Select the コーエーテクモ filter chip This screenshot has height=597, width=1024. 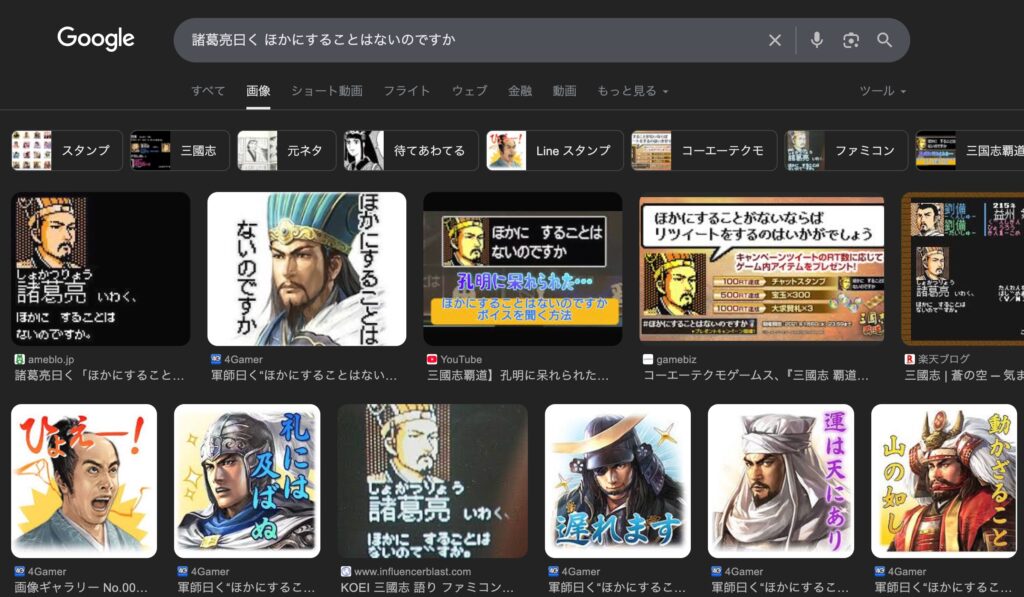click(704, 151)
